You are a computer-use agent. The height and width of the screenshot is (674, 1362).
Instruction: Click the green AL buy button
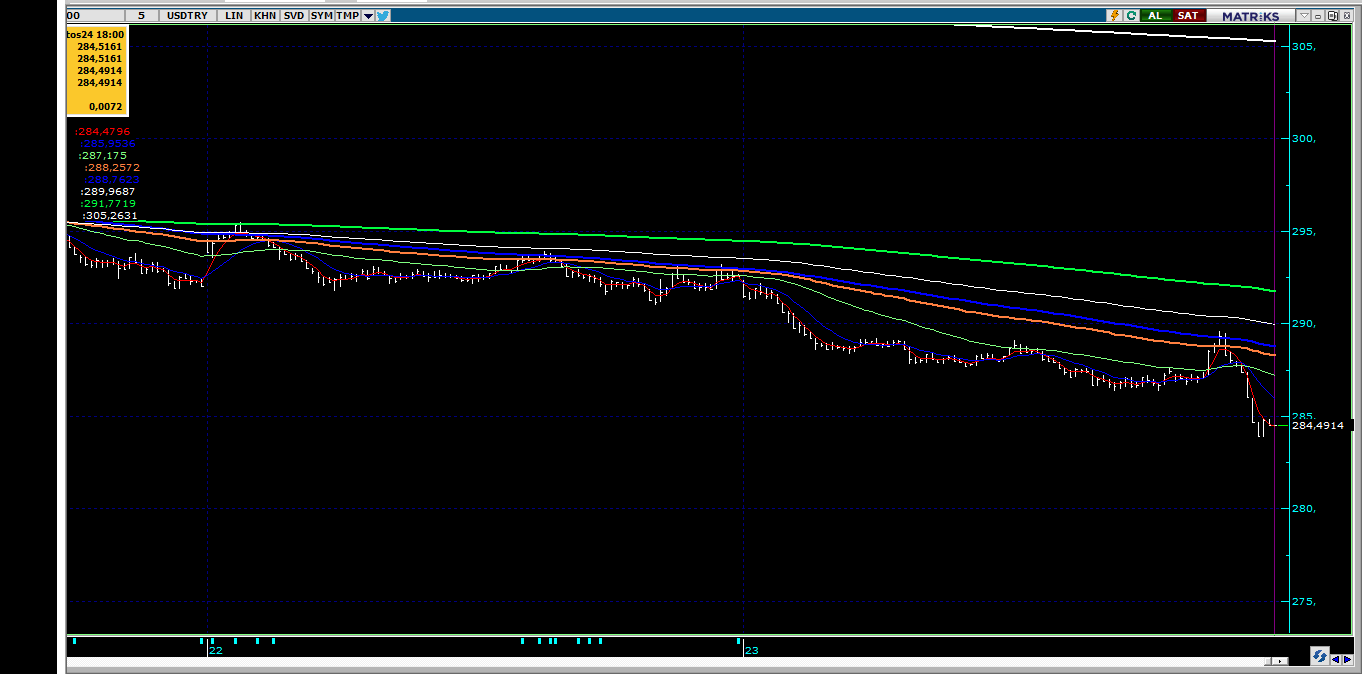pos(1156,15)
